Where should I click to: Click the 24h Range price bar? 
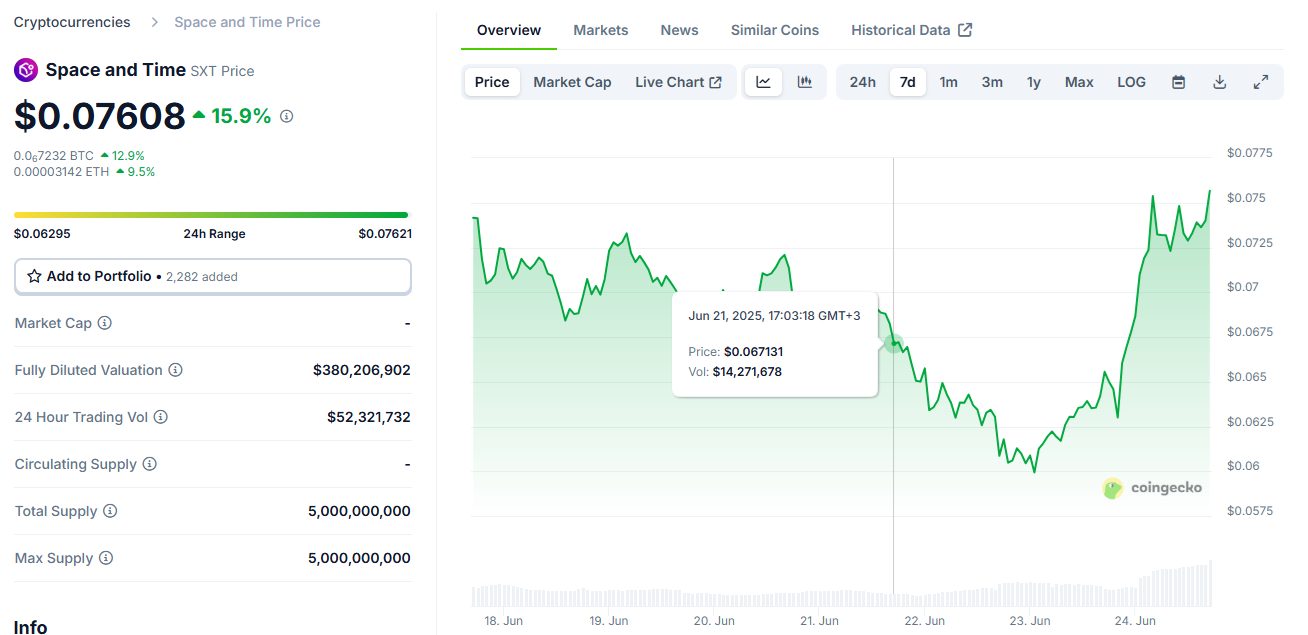coord(211,214)
